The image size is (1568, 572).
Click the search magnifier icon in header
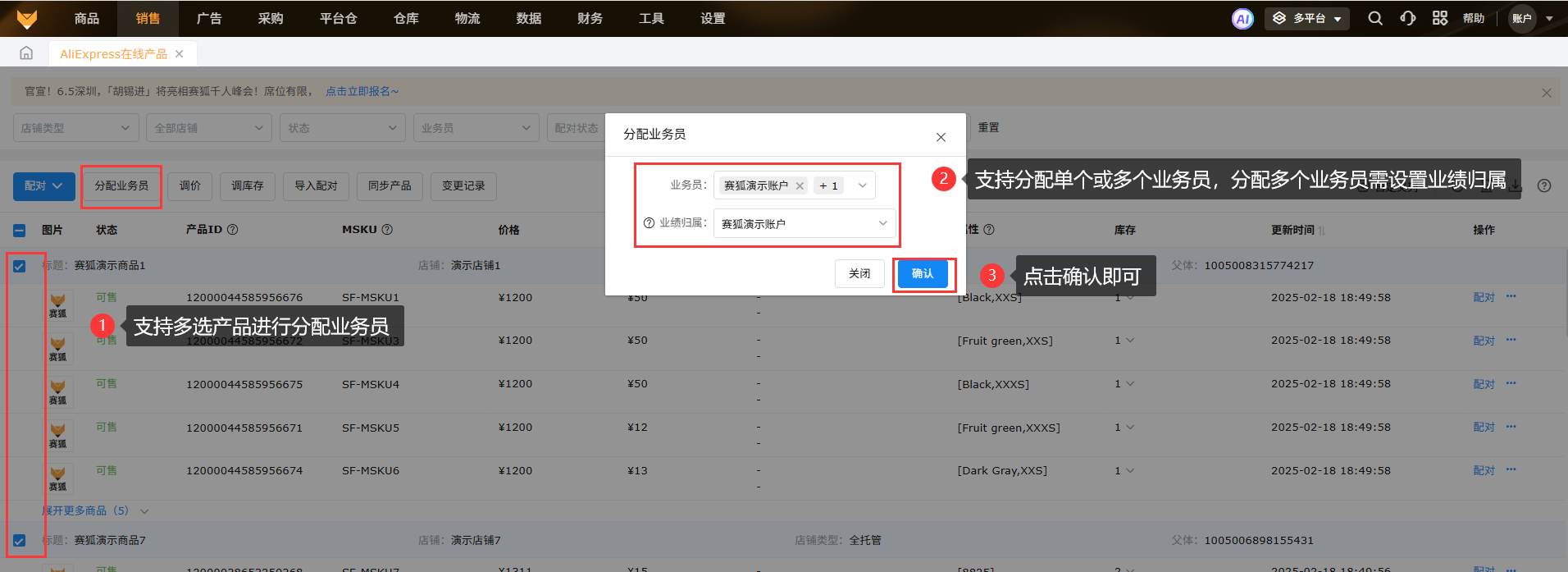1375,18
